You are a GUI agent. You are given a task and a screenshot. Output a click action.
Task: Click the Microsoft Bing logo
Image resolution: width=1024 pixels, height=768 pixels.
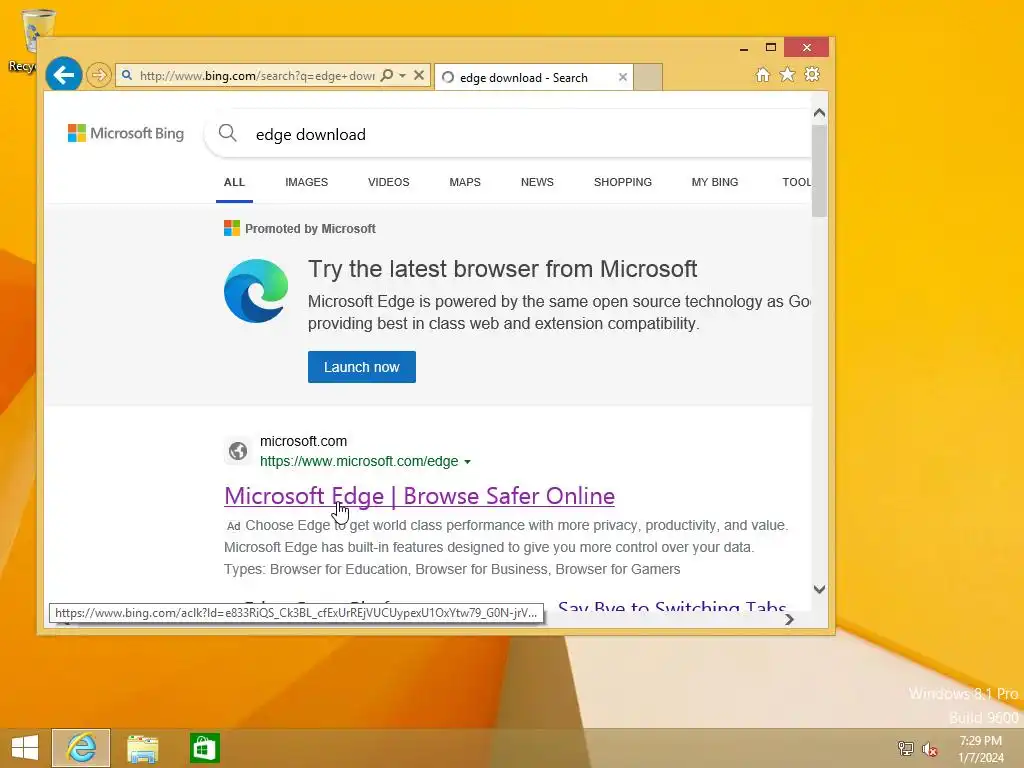(x=126, y=133)
